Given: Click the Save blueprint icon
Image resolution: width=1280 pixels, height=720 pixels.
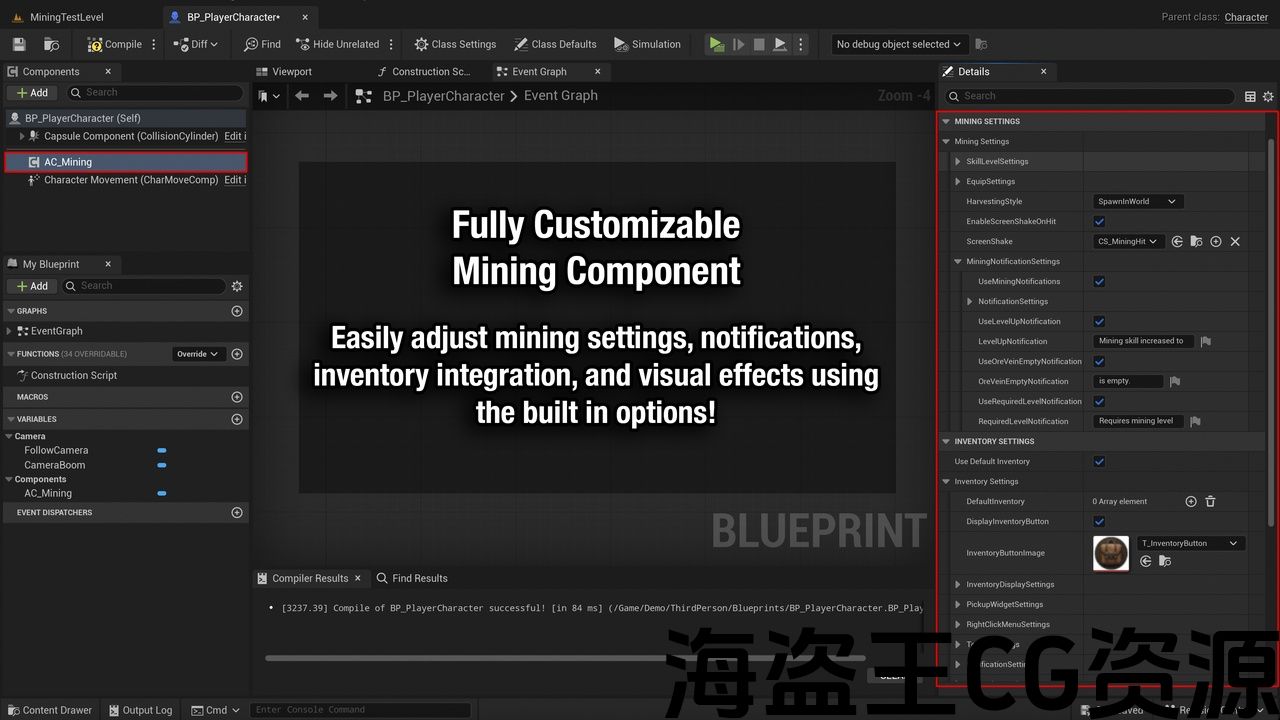Looking at the screenshot, I should (19, 44).
